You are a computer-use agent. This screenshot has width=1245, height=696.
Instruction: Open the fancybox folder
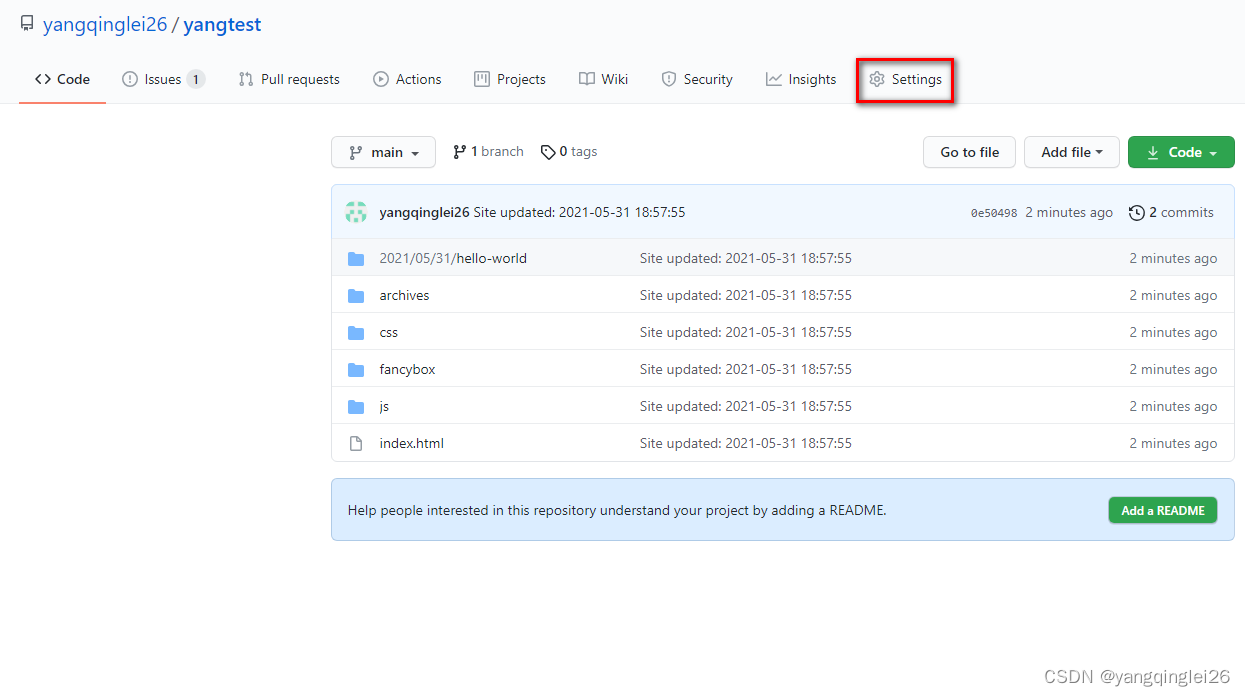[407, 369]
